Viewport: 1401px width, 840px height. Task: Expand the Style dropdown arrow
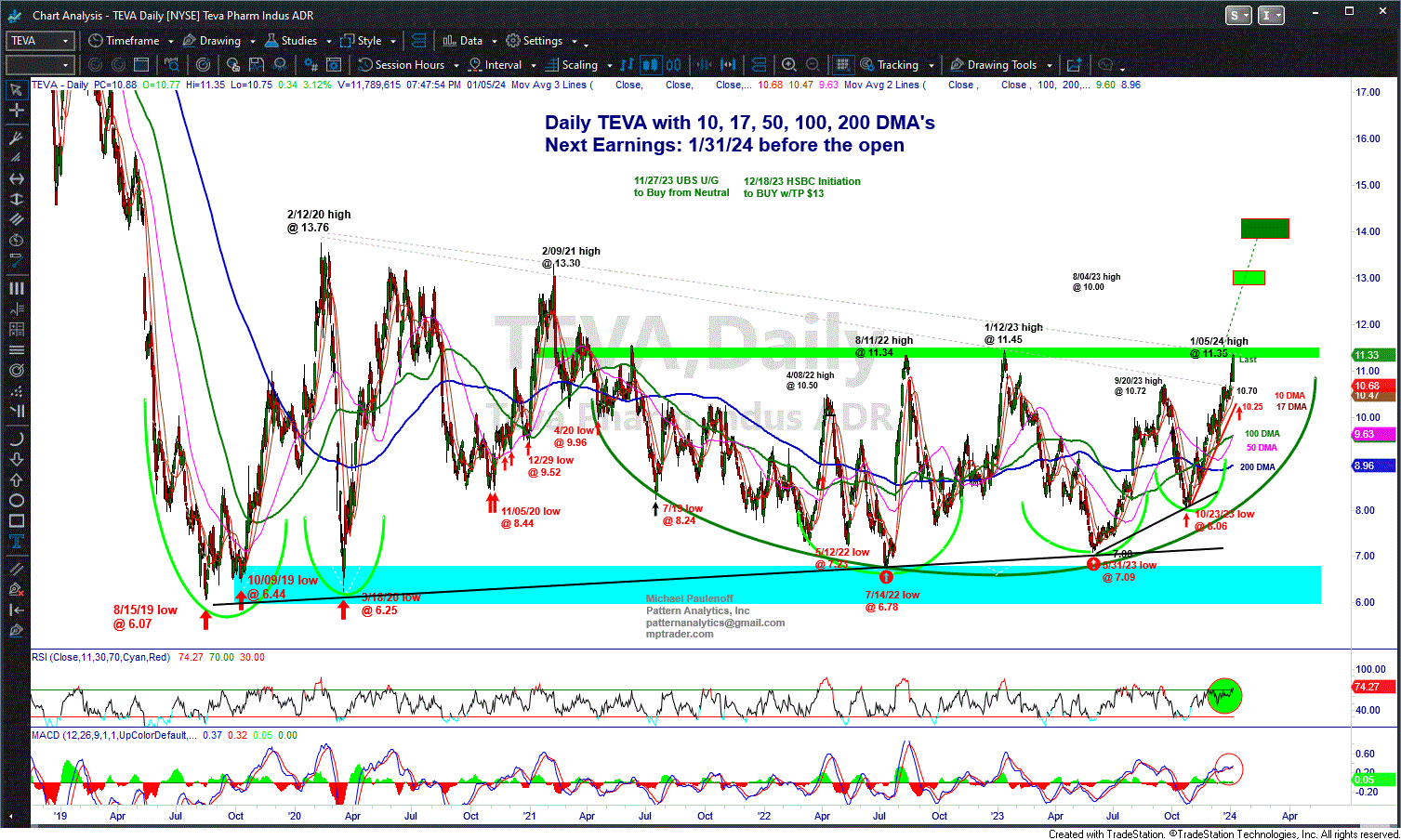tap(393, 41)
